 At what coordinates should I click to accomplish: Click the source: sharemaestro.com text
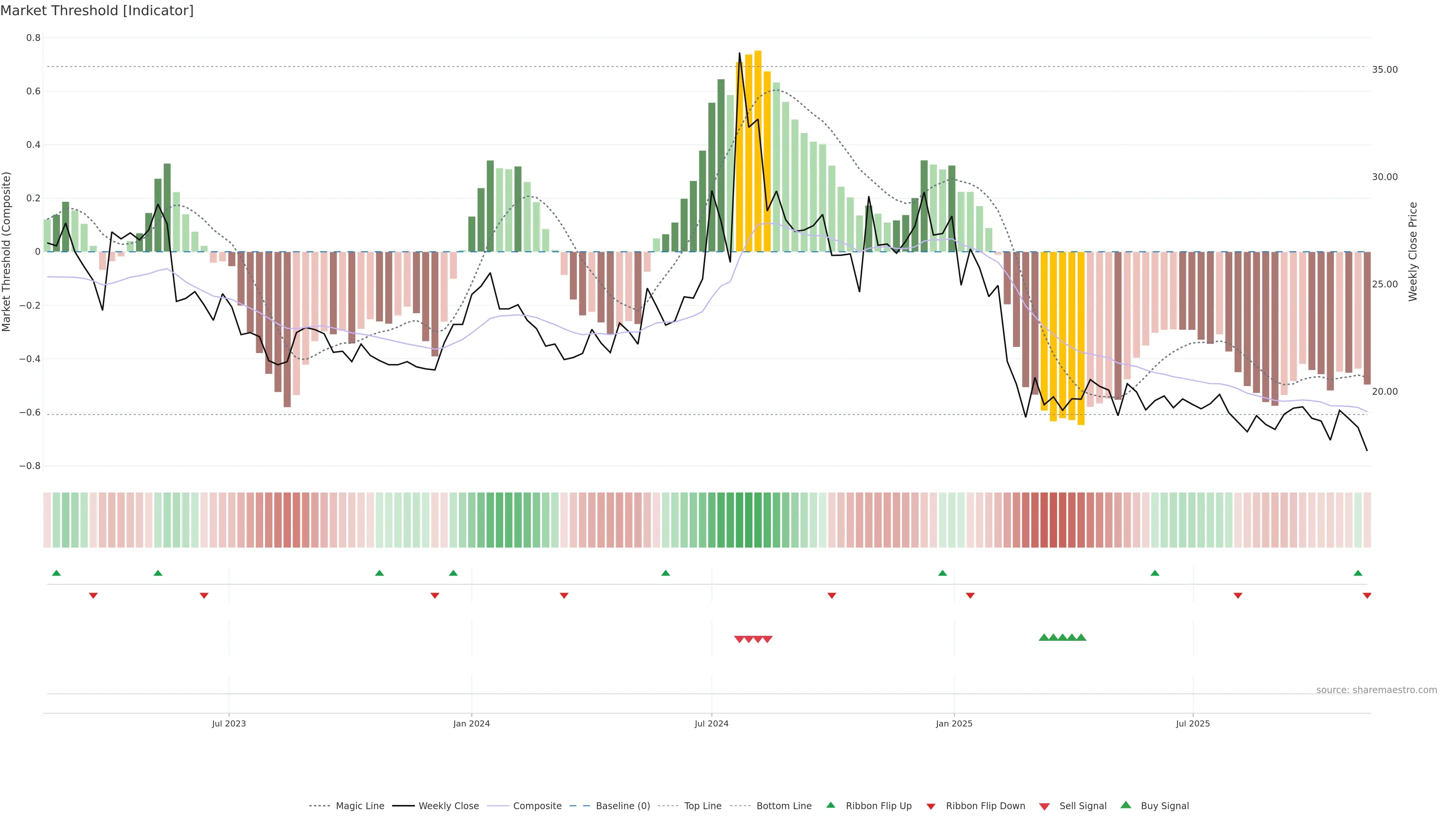(1376, 690)
